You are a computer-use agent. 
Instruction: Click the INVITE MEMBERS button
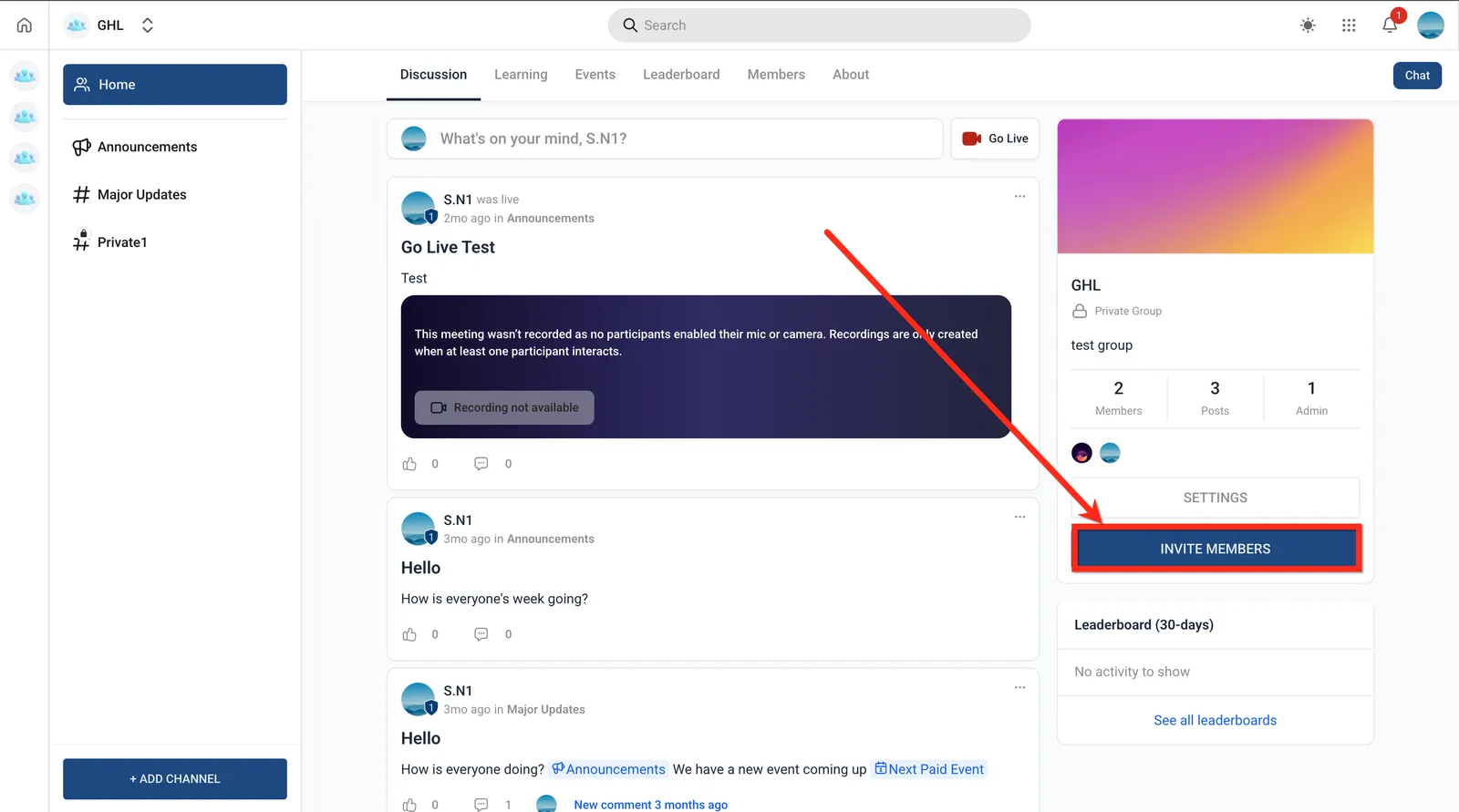pyautogui.click(x=1216, y=549)
